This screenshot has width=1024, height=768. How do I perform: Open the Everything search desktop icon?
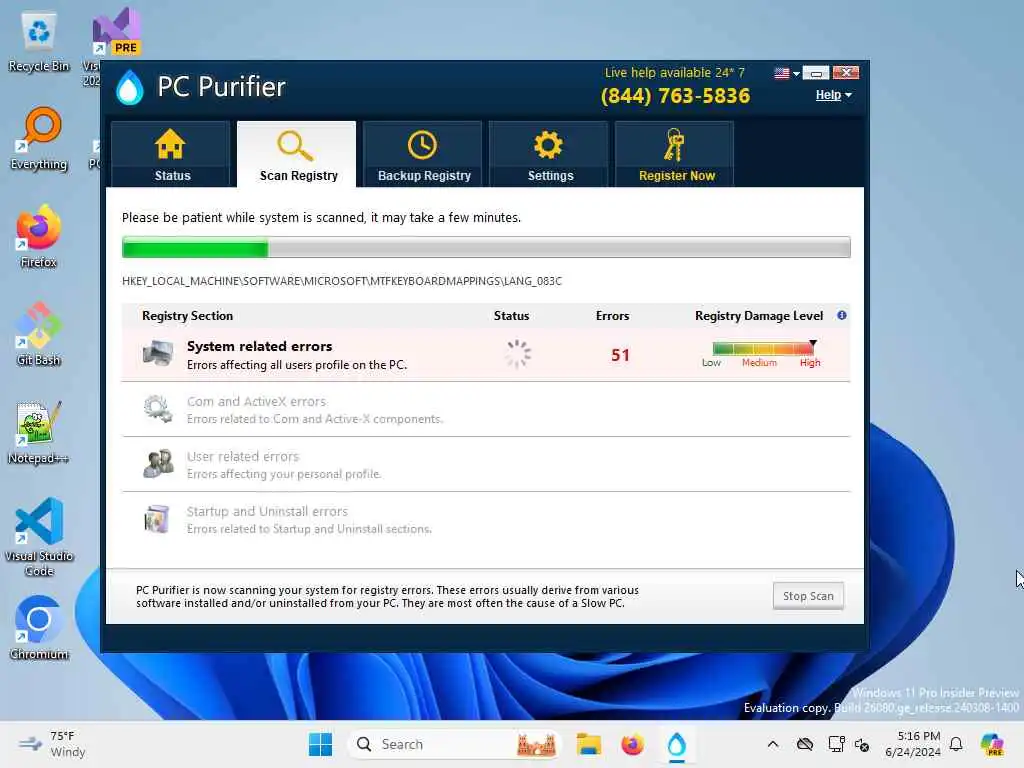click(x=39, y=139)
